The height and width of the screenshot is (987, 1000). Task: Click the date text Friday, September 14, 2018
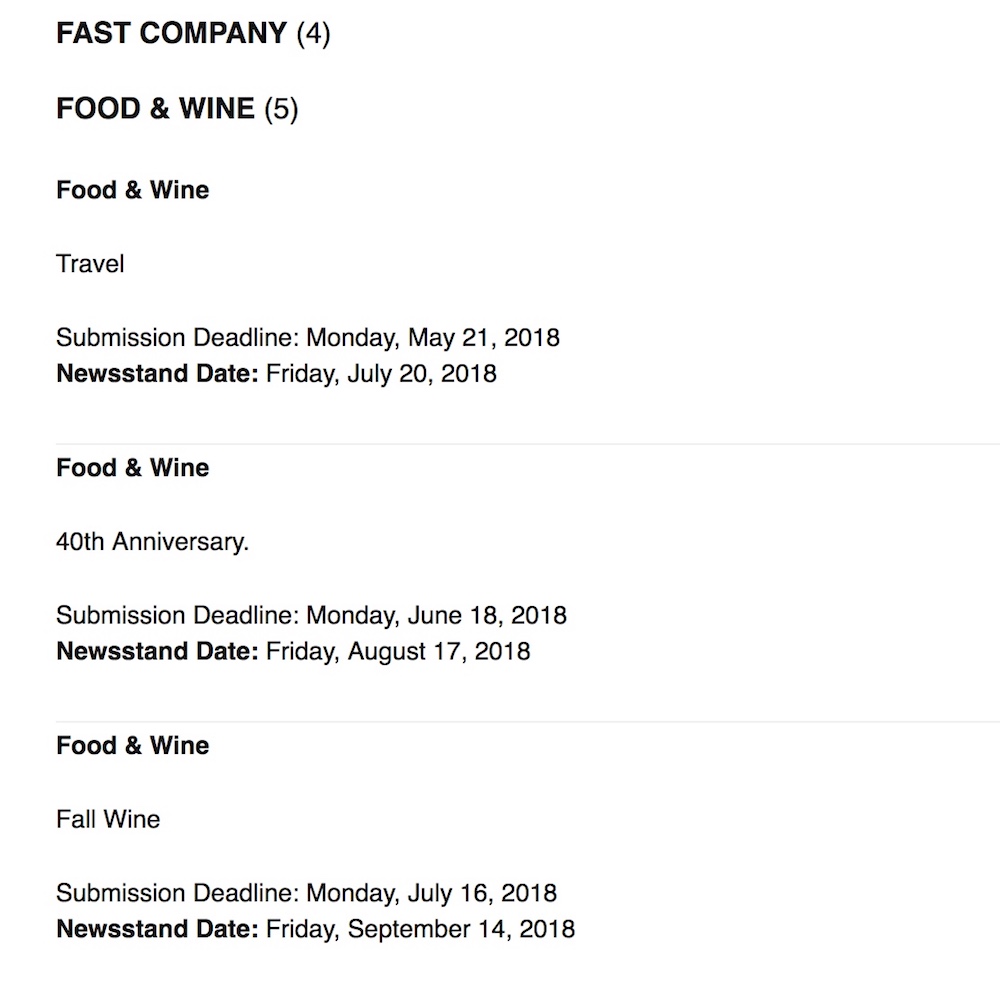[420, 929]
